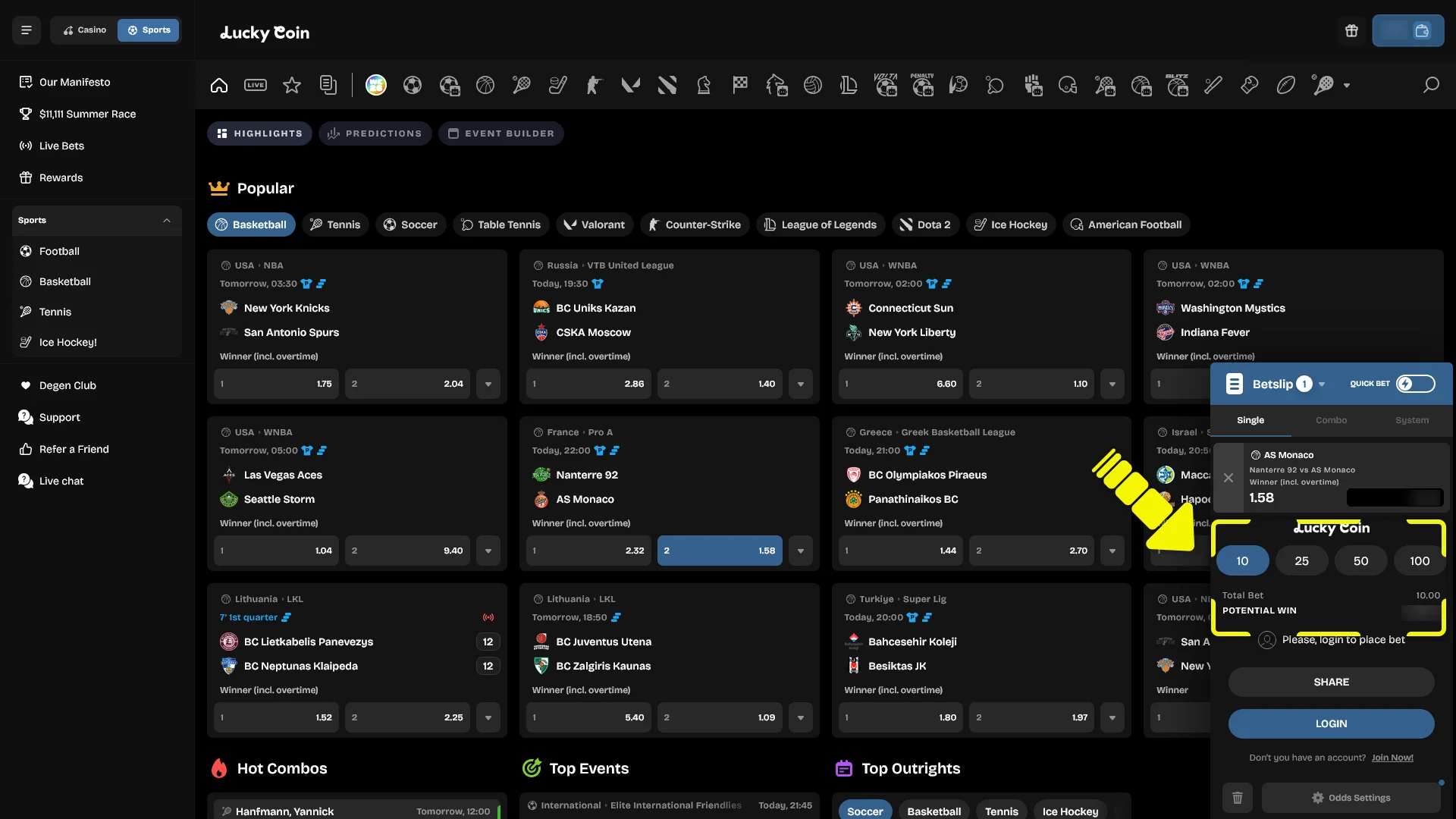This screenshot has width=1456, height=819.
Task: Switch betslip to Combo tab
Action: coord(1331,420)
